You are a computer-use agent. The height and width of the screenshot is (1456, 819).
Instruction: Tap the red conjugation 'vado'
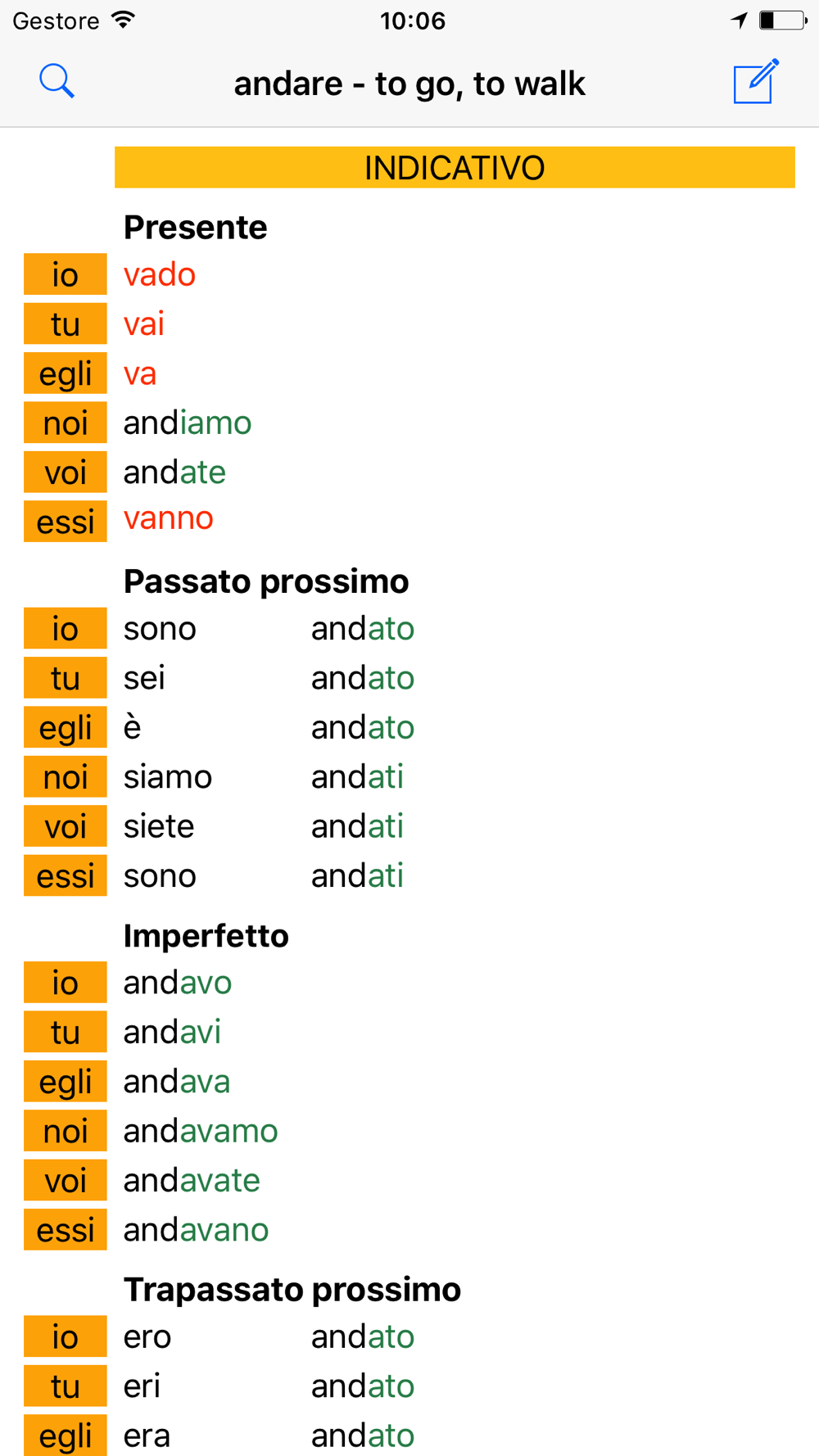point(160,275)
